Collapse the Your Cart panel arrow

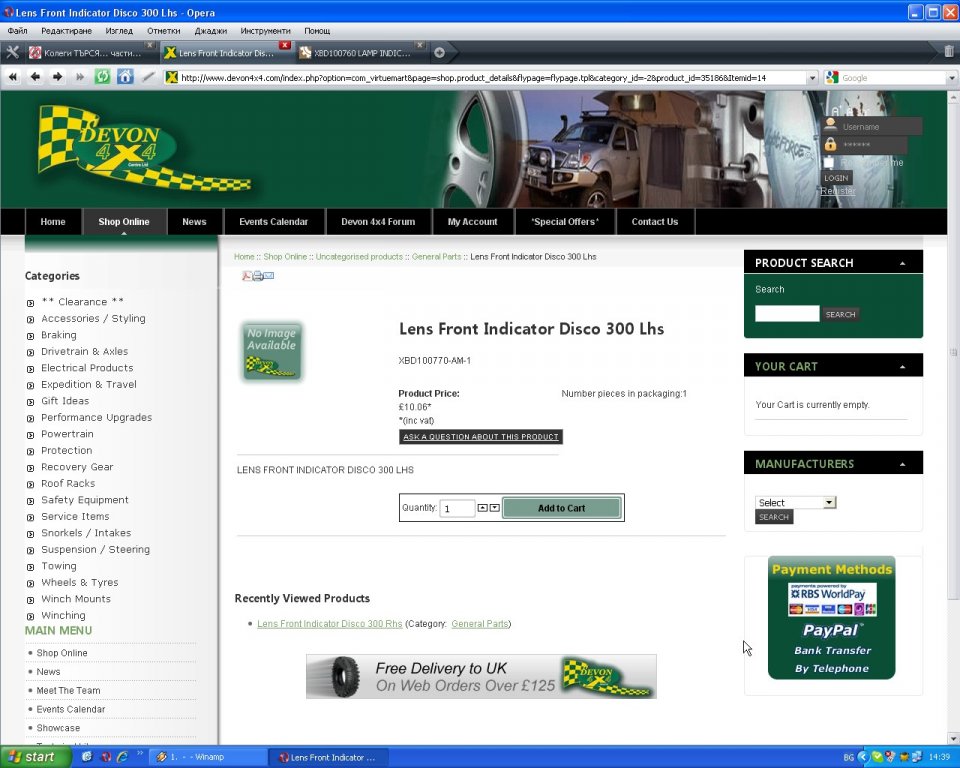[902, 367]
